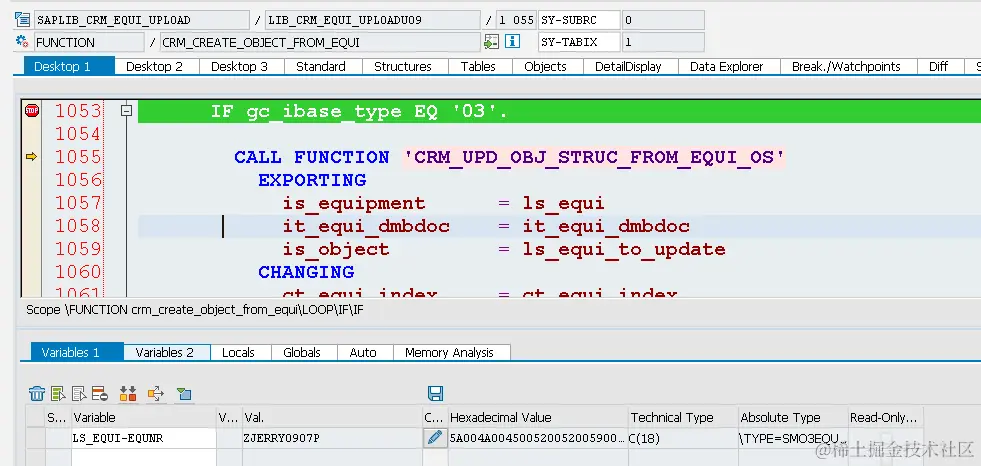981x466 pixels.
Task: Click the ZJERRY0907P value cell
Action: tap(332, 438)
